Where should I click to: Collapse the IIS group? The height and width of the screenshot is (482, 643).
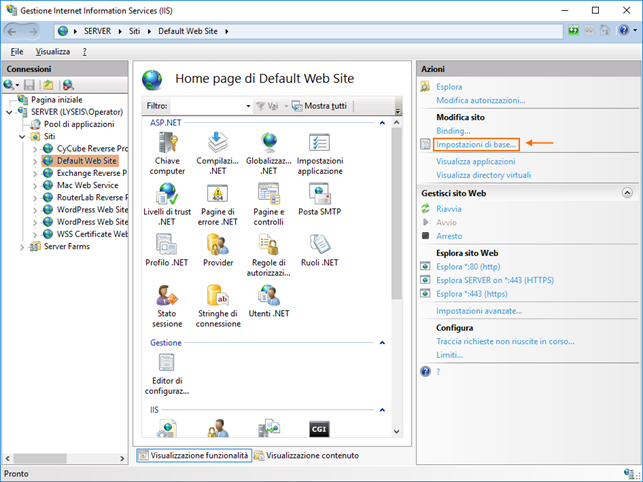pos(382,410)
